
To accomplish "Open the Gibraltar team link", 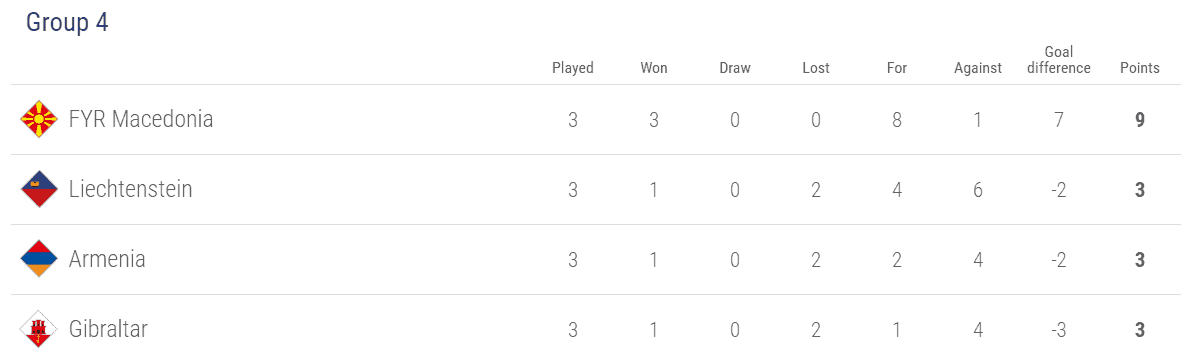I will coord(108,329).
